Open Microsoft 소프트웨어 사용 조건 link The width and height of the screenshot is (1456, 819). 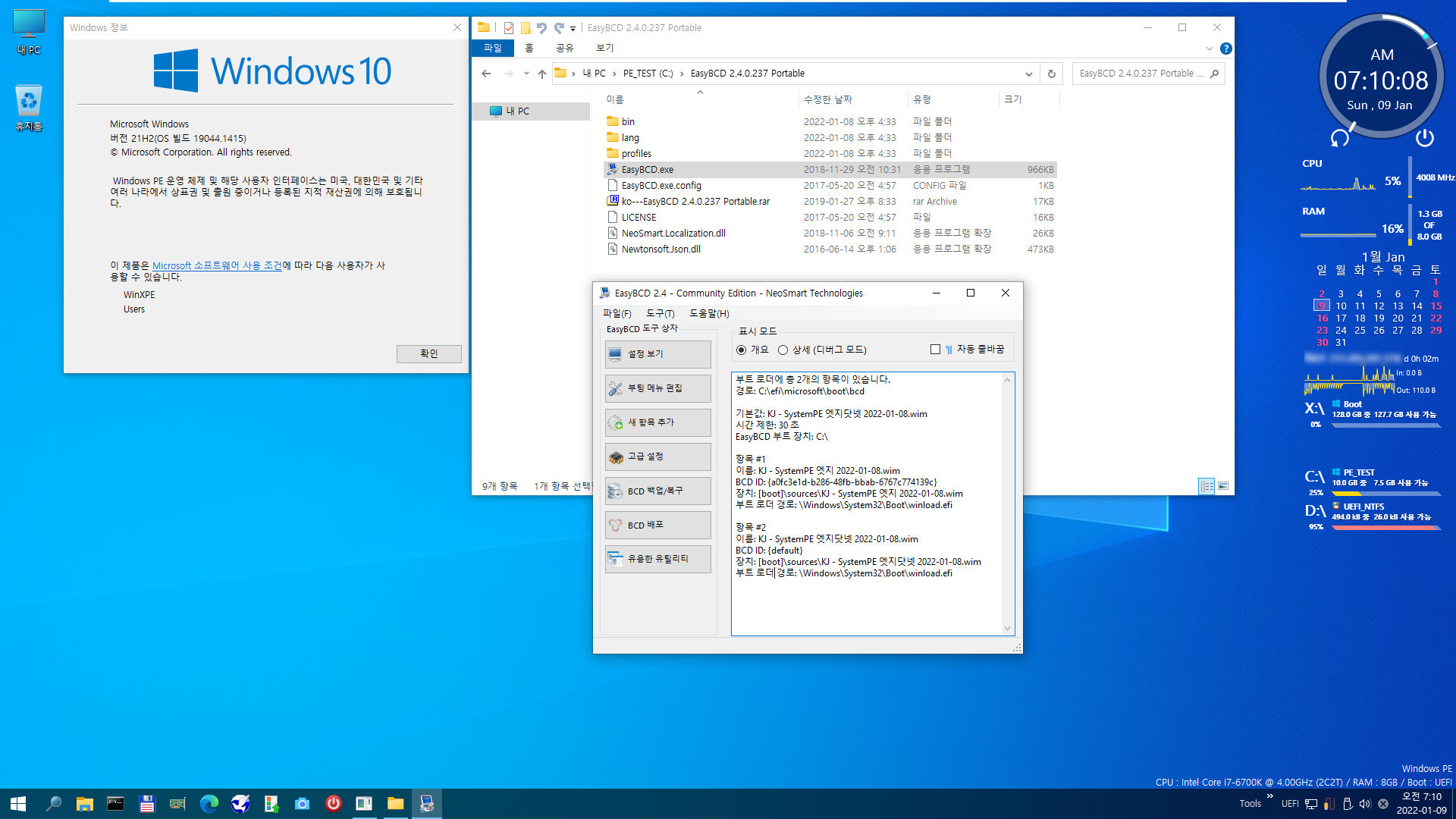tap(217, 265)
